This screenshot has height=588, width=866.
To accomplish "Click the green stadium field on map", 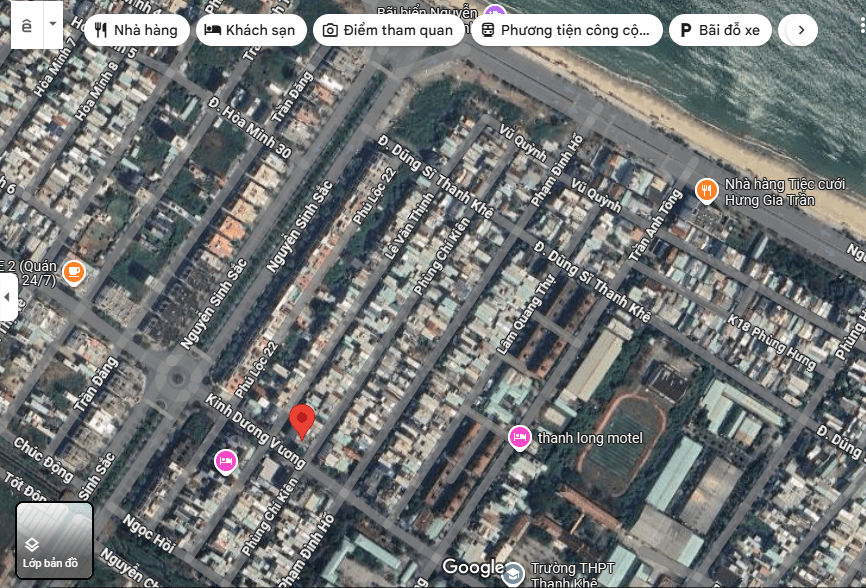I will pos(623,440).
